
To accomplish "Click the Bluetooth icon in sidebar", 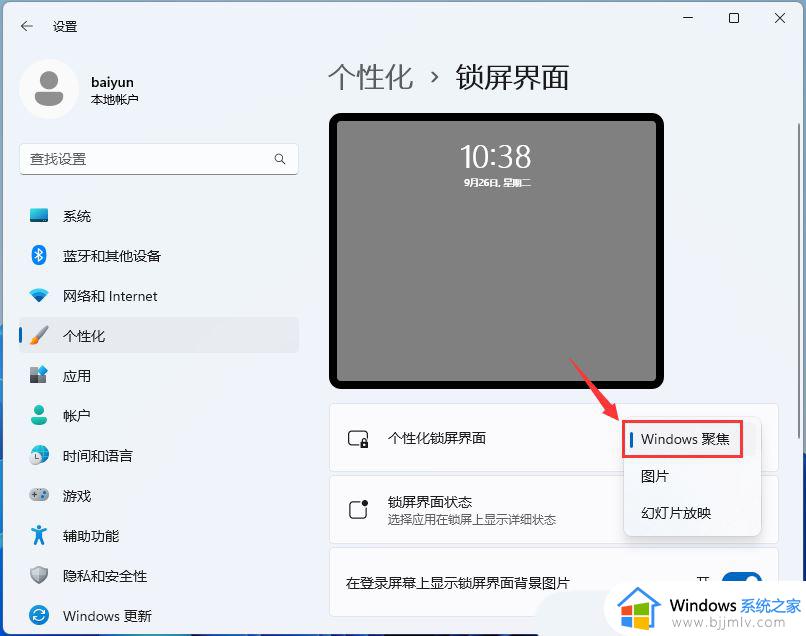I will [39, 255].
